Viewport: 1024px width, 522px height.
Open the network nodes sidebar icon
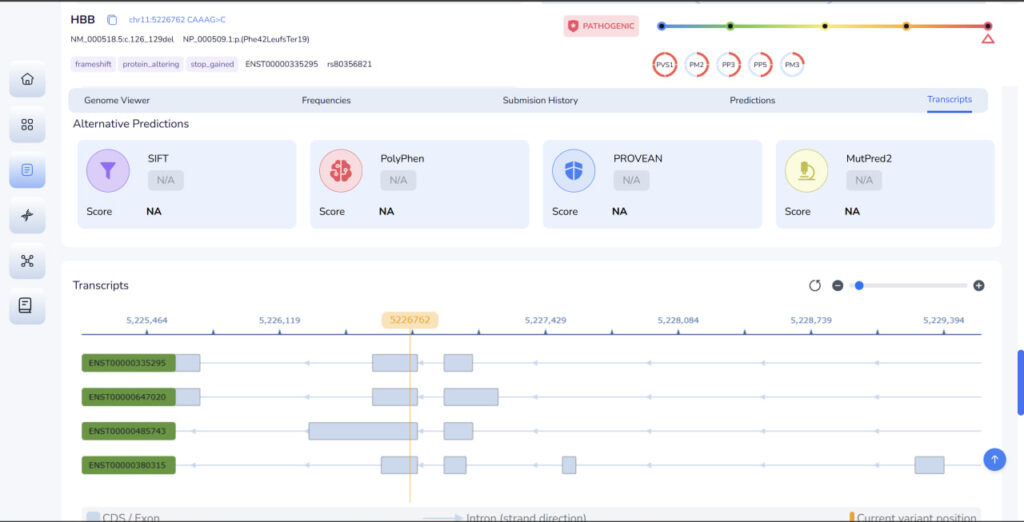[x=27, y=261]
